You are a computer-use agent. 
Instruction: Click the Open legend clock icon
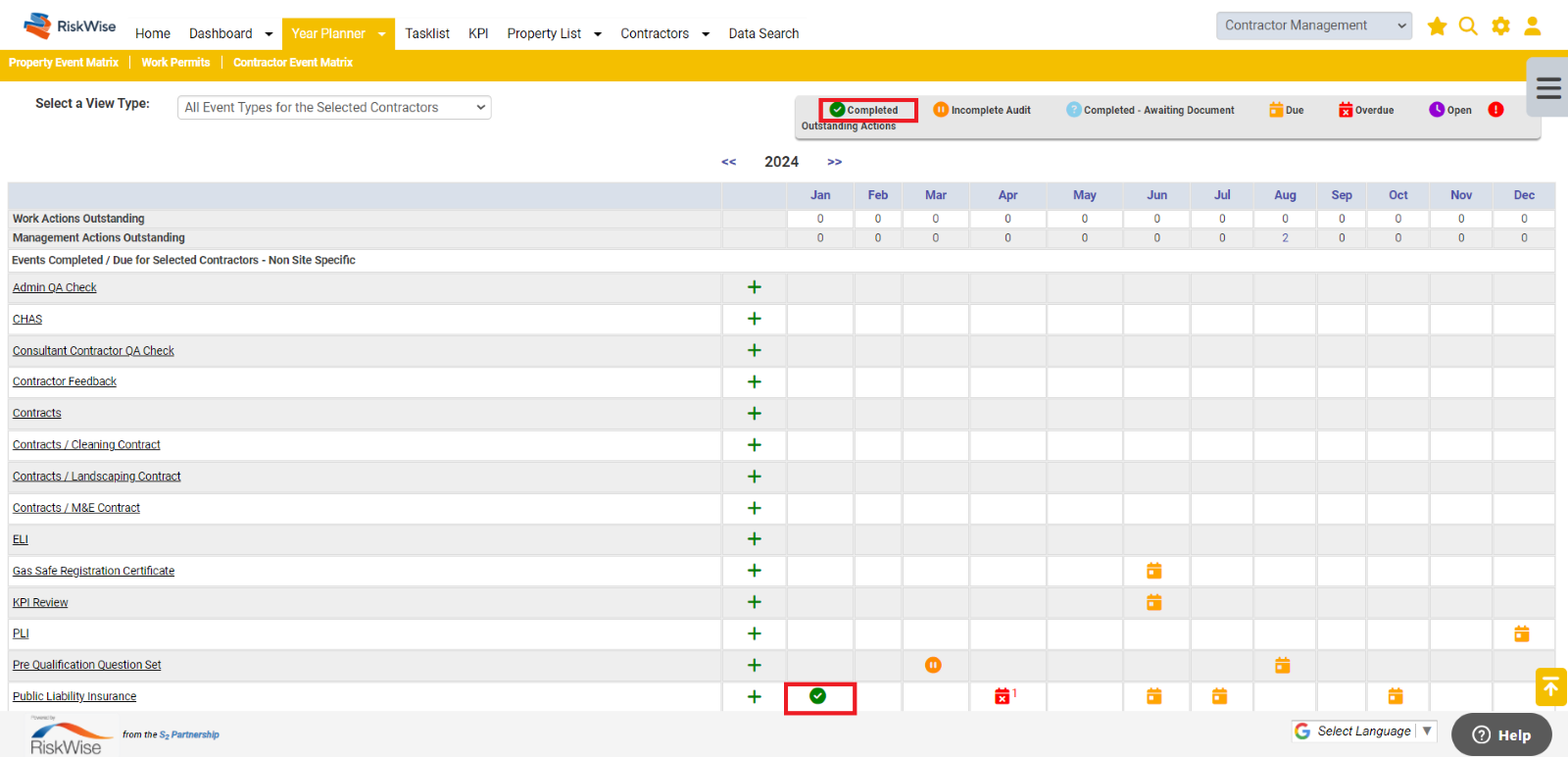pyautogui.click(x=1437, y=110)
